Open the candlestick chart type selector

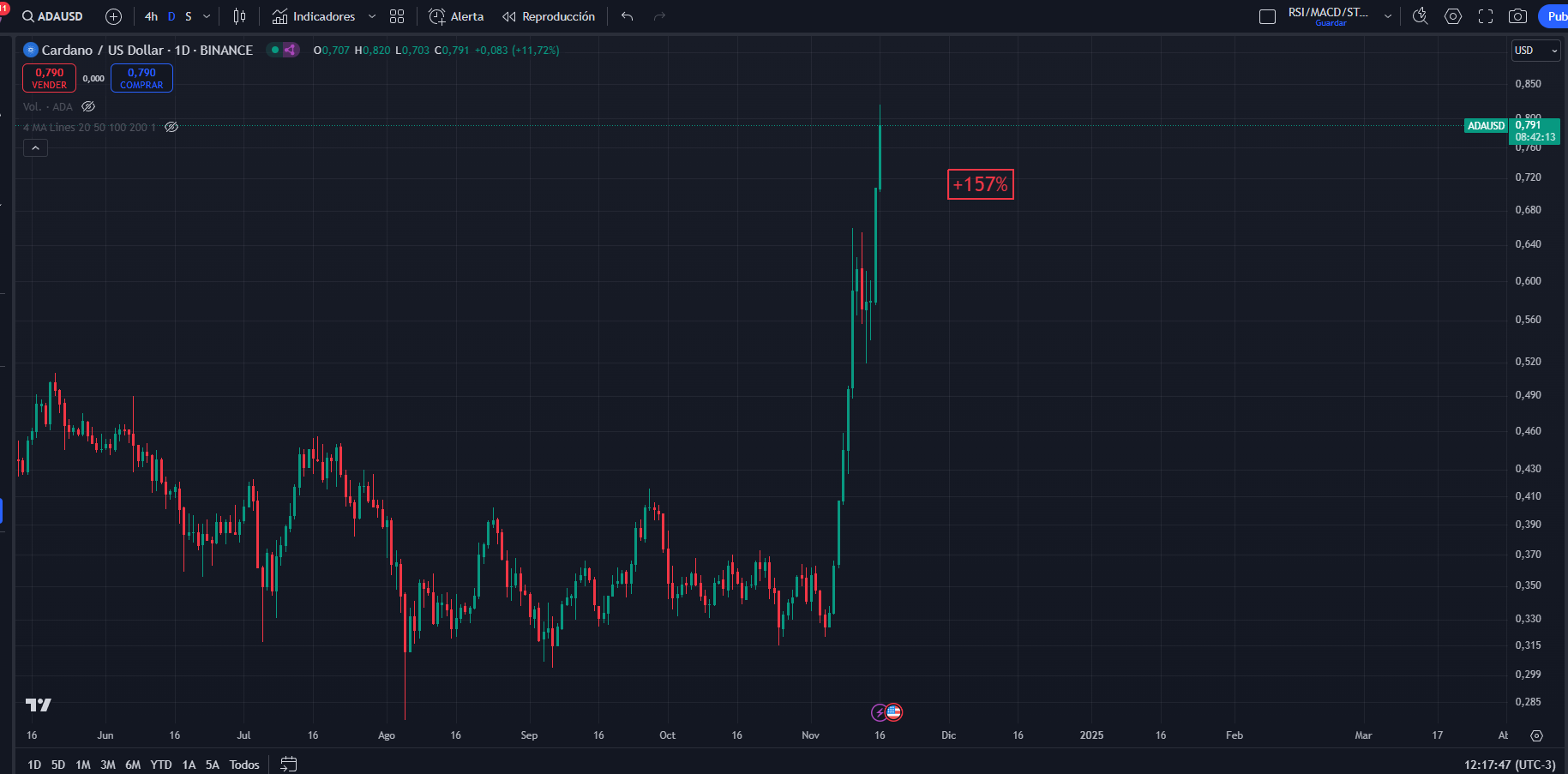point(239,16)
